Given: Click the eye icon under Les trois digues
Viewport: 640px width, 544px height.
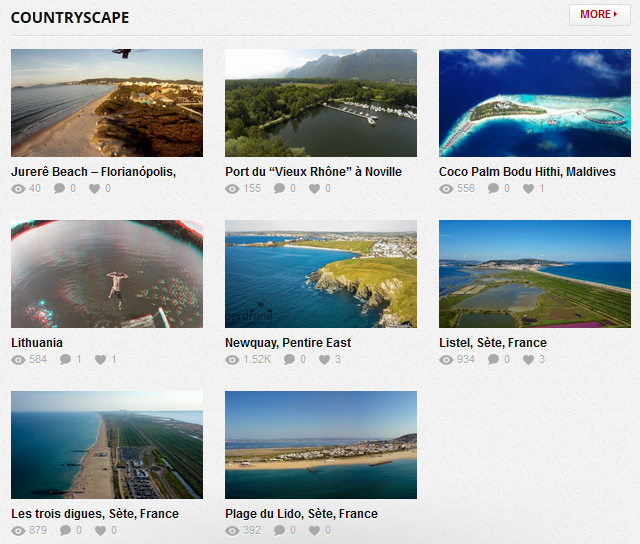Looking at the screenshot, I should 18,531.
